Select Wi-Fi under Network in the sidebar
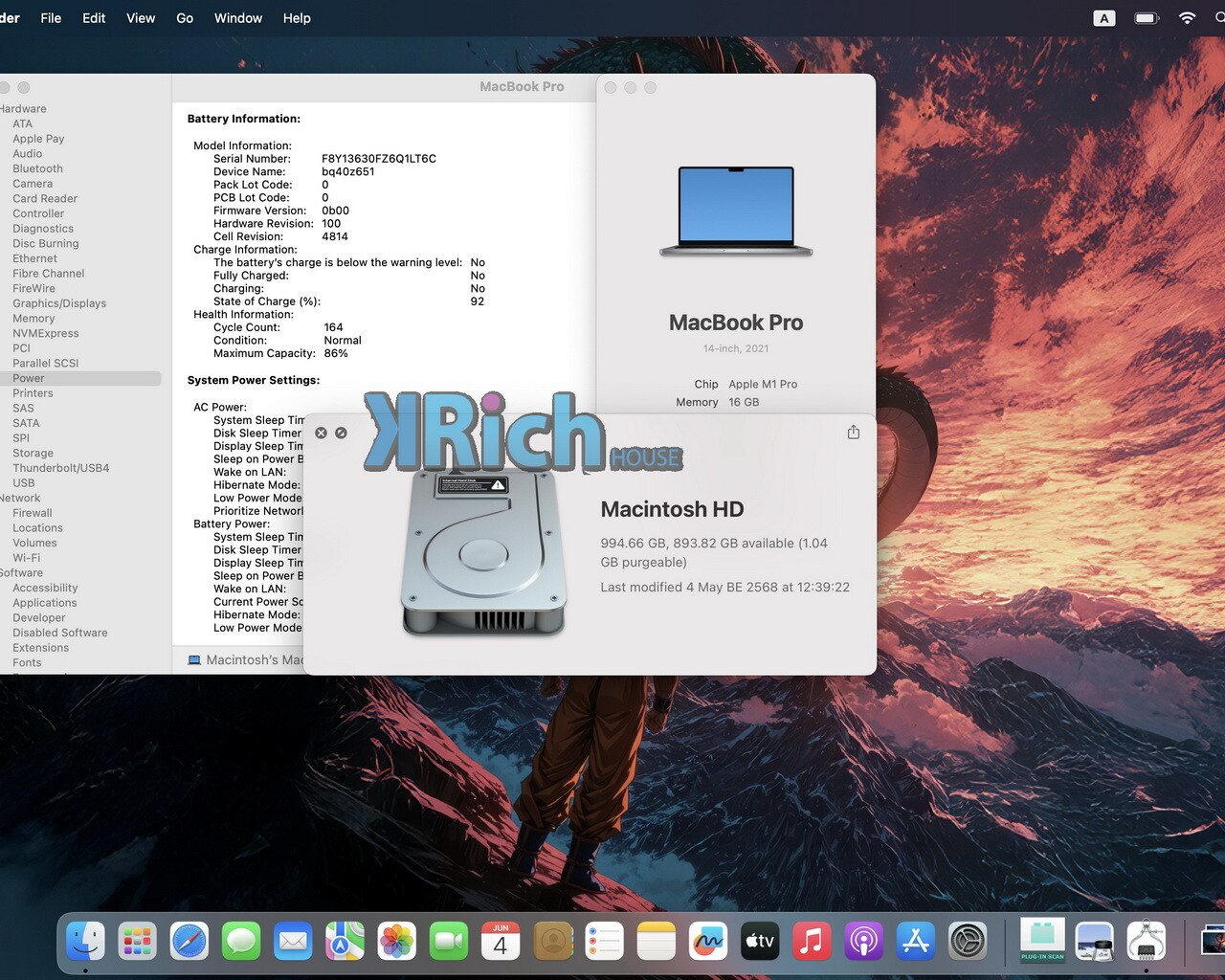The width and height of the screenshot is (1225, 980). (x=27, y=557)
